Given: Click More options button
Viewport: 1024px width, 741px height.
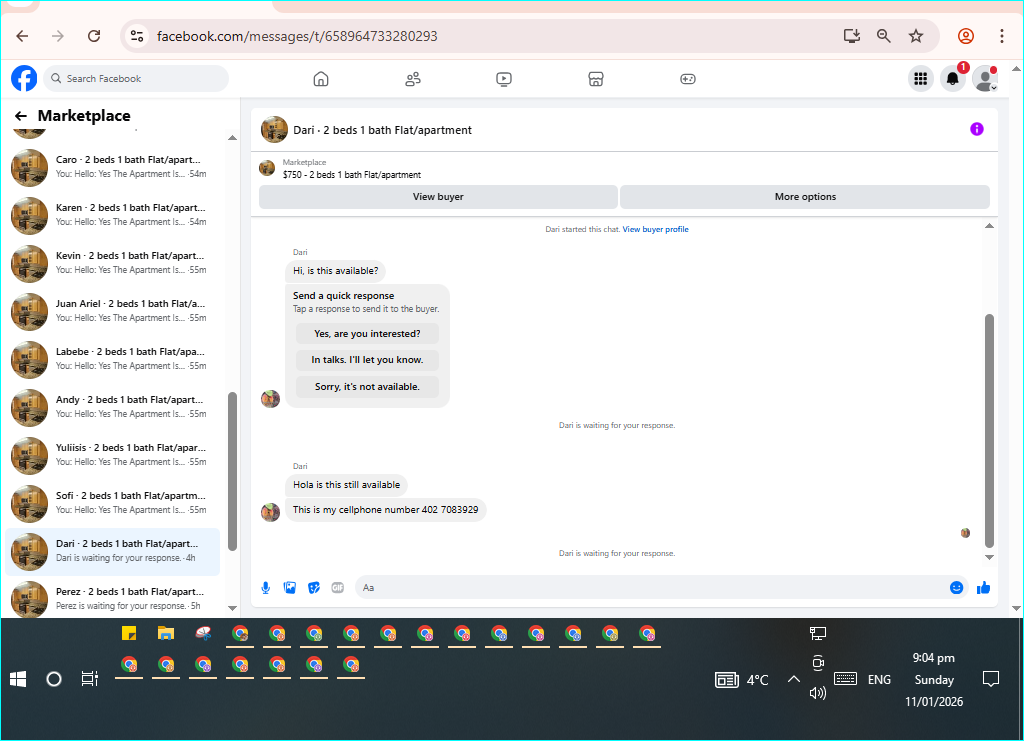Looking at the screenshot, I should [x=805, y=197].
